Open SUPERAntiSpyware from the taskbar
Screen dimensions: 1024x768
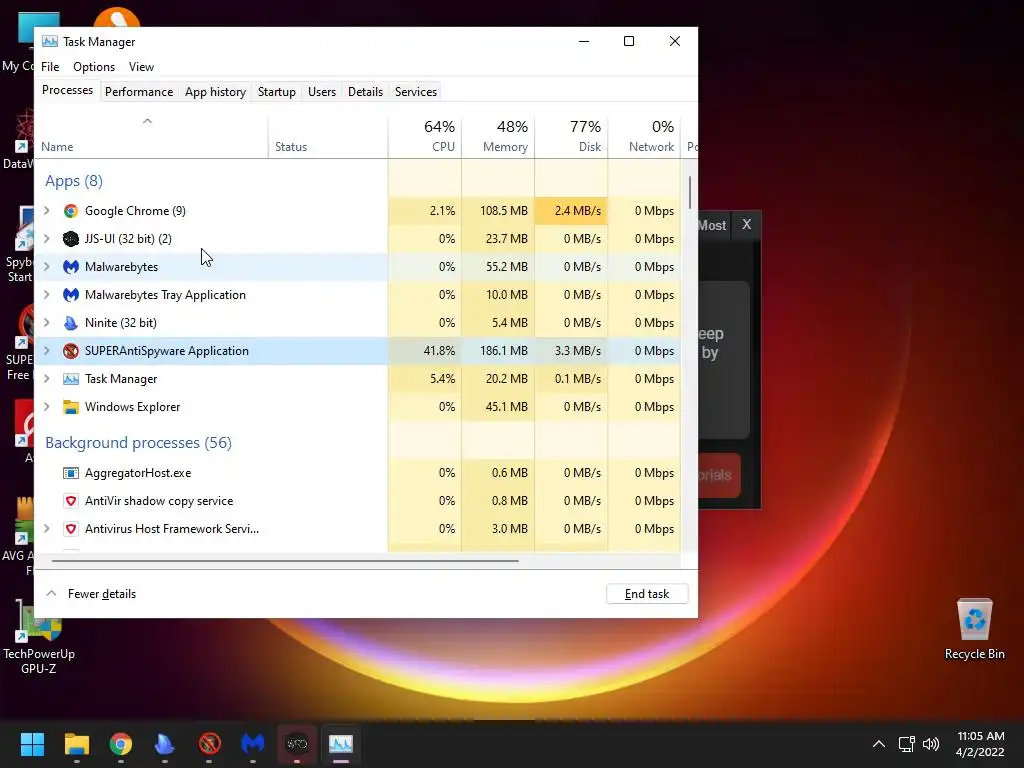point(209,744)
